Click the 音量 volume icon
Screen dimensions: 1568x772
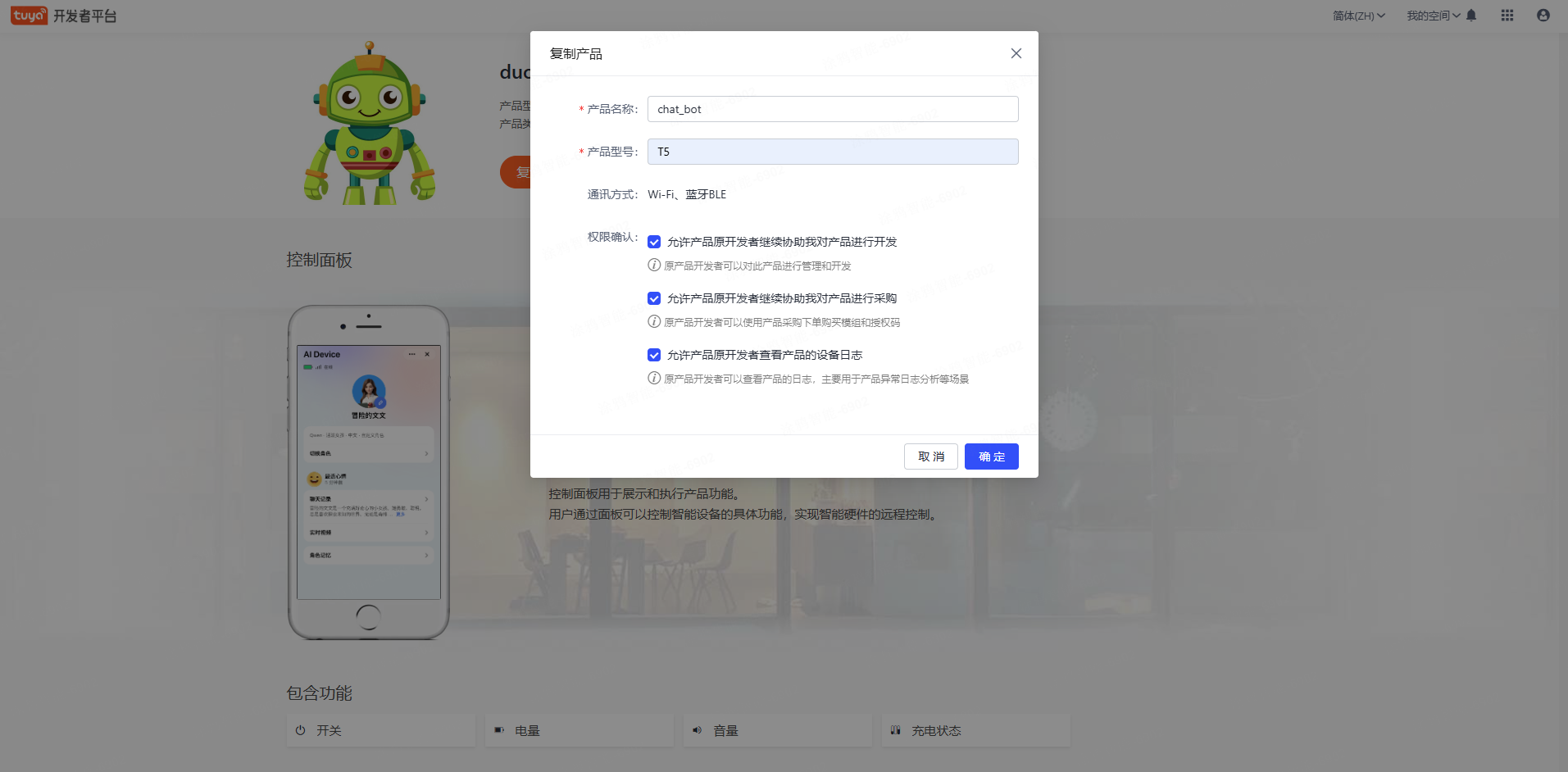[697, 730]
